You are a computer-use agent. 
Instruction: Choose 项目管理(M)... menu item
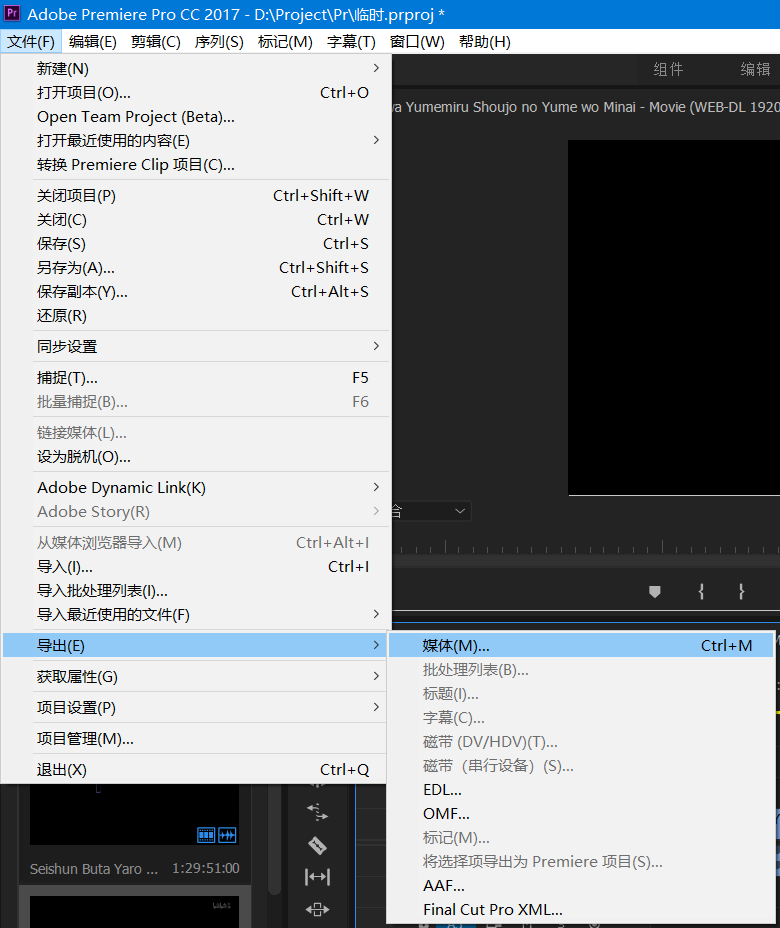195,739
